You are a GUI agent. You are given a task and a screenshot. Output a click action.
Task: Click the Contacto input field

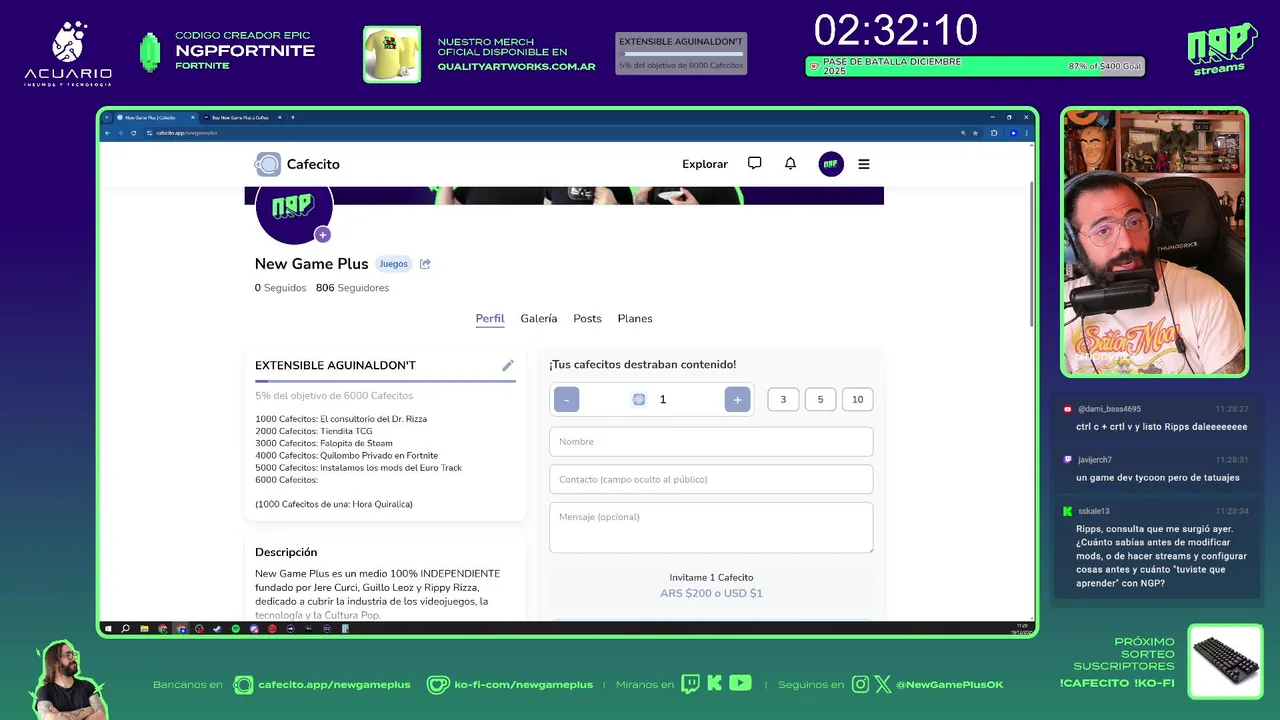point(711,479)
